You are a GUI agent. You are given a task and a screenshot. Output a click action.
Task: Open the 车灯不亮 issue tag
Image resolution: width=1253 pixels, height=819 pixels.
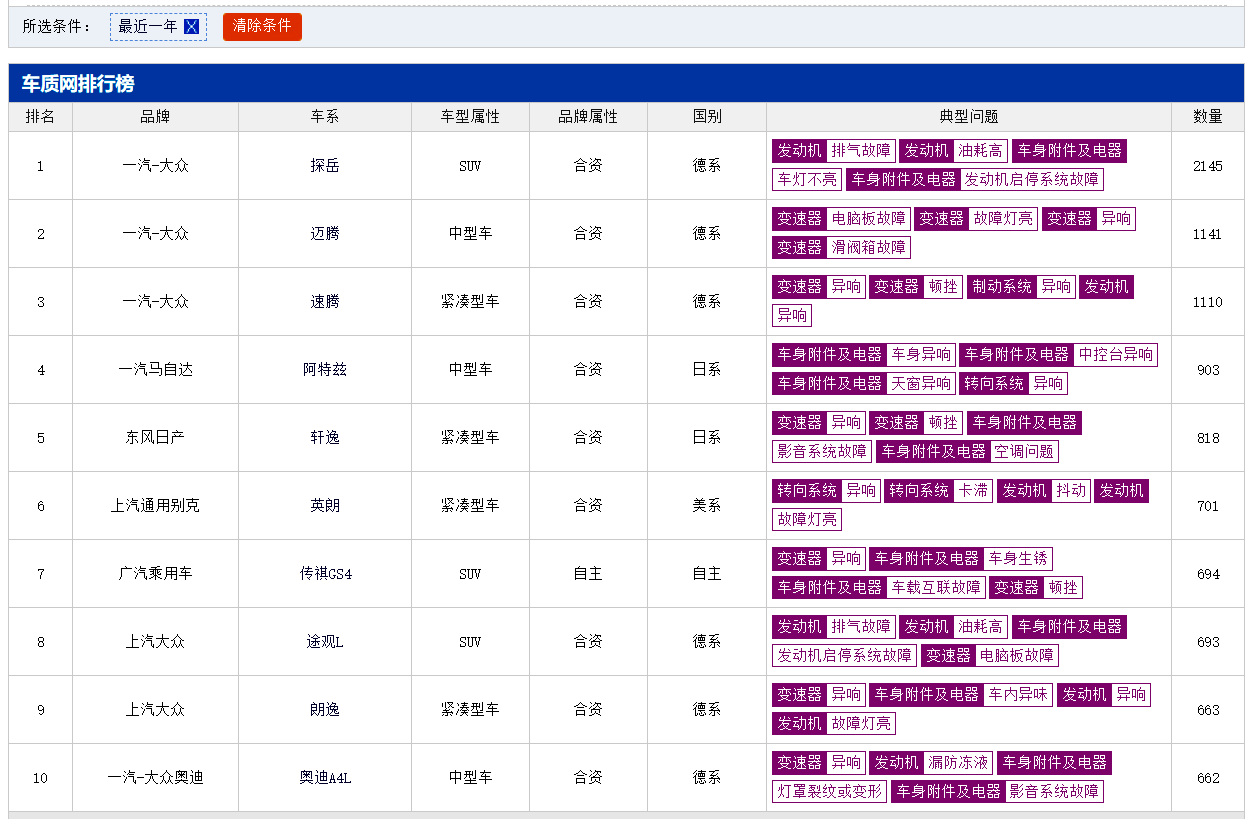pos(807,180)
